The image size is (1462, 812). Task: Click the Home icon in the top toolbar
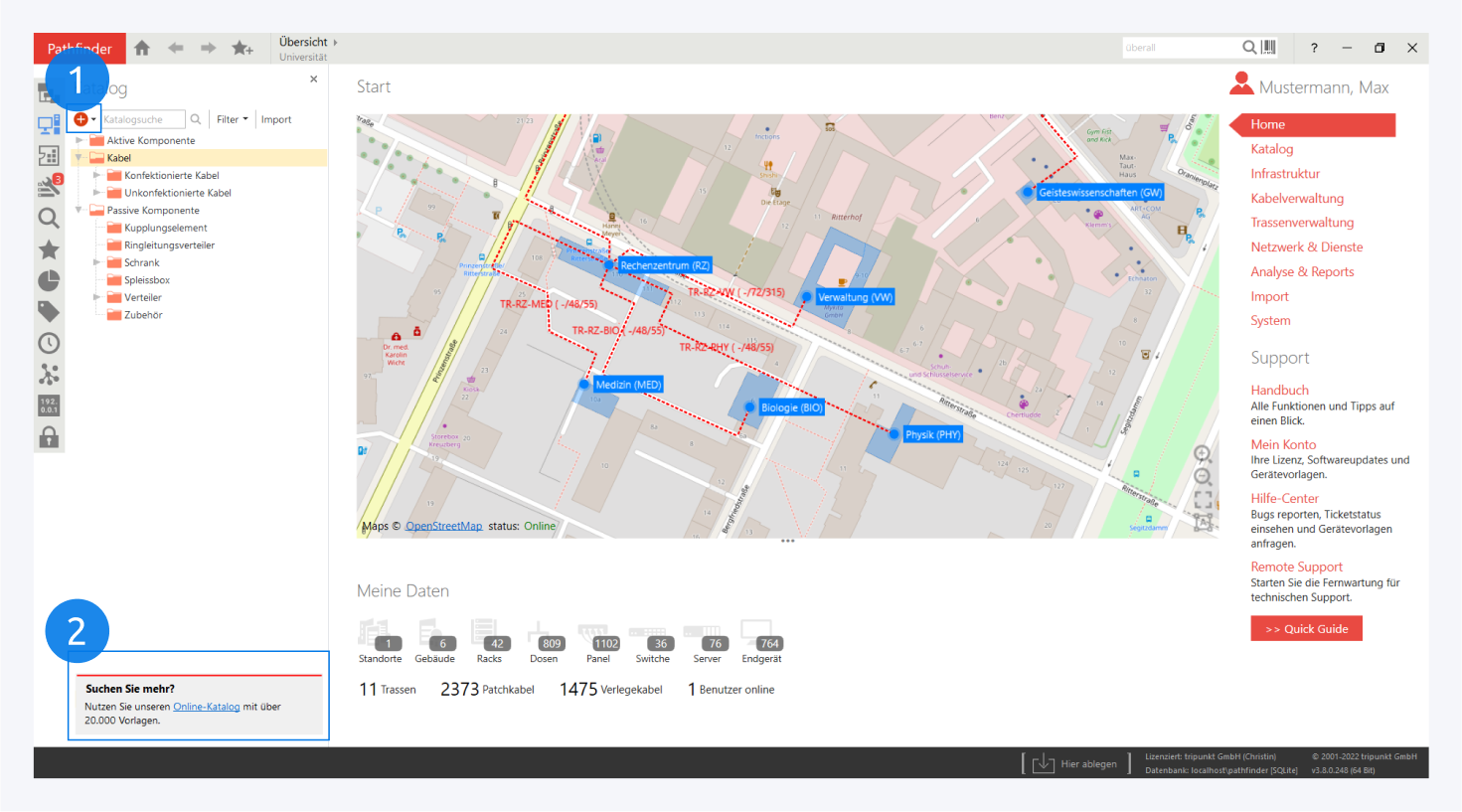coord(142,48)
